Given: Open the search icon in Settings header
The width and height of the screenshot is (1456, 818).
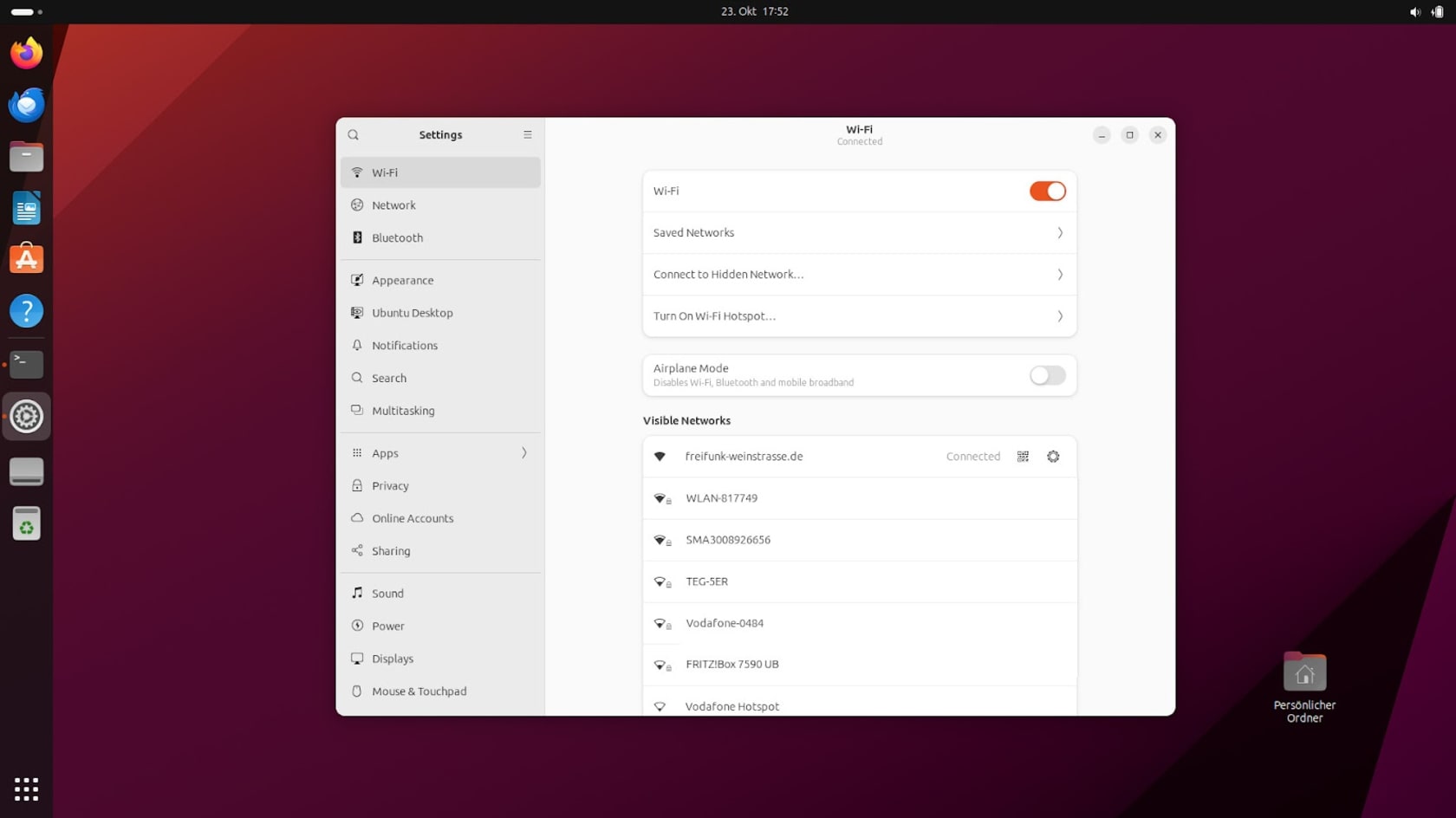Looking at the screenshot, I should 353,135.
